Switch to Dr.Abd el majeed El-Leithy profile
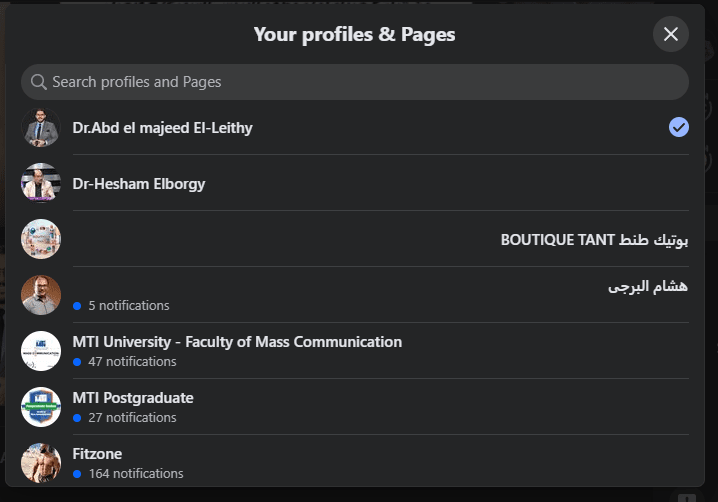 coord(162,128)
